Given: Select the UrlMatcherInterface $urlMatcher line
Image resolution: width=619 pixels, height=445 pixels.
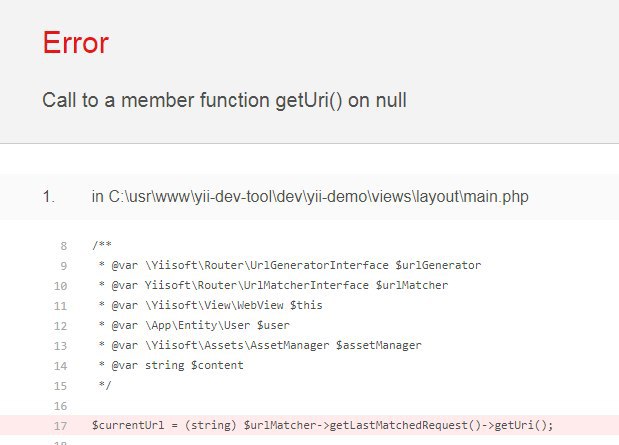Looking at the screenshot, I should click(273, 285).
